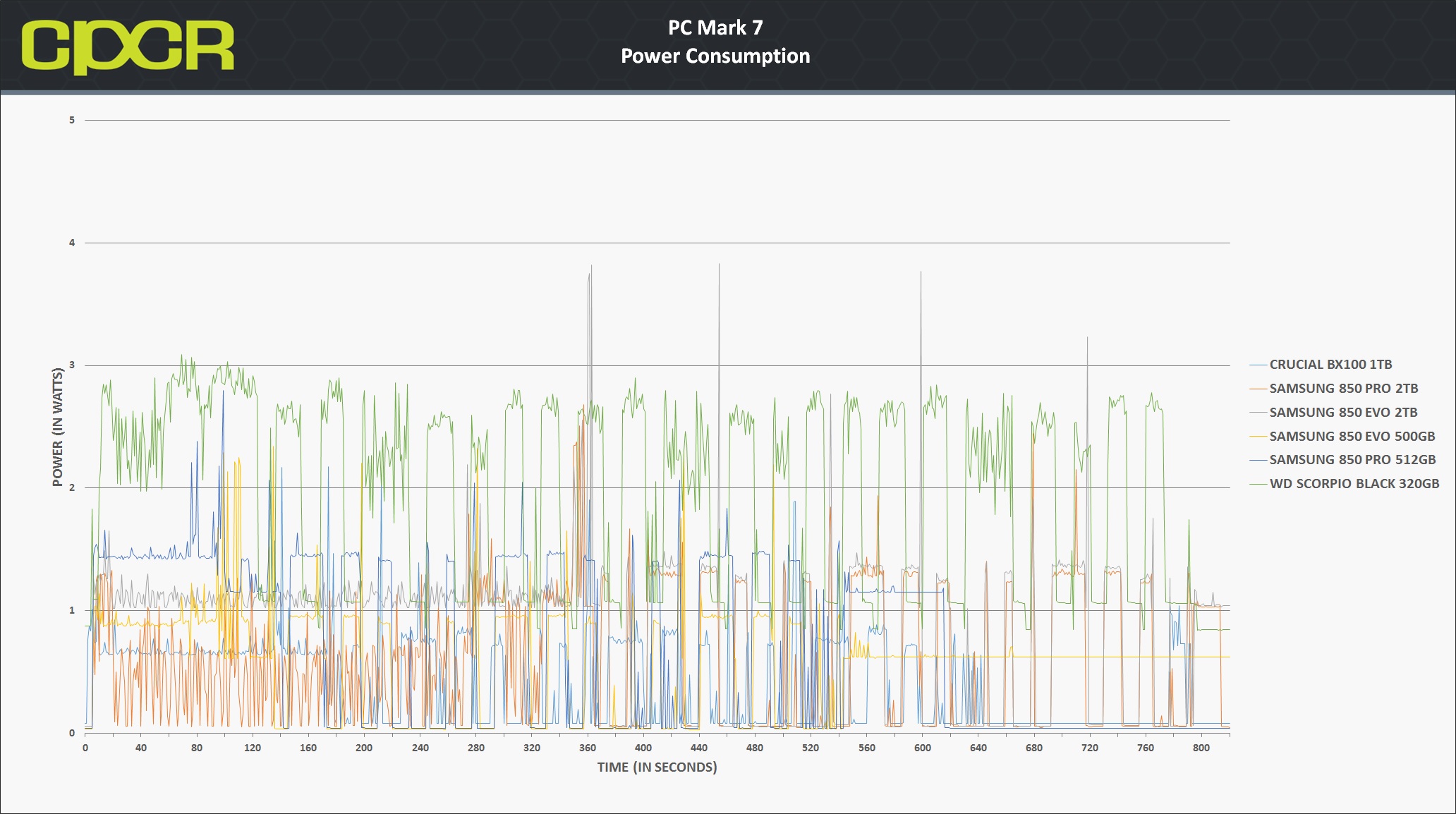Click the x-axis tick label 160
The height and width of the screenshot is (814, 1456).
(x=308, y=748)
